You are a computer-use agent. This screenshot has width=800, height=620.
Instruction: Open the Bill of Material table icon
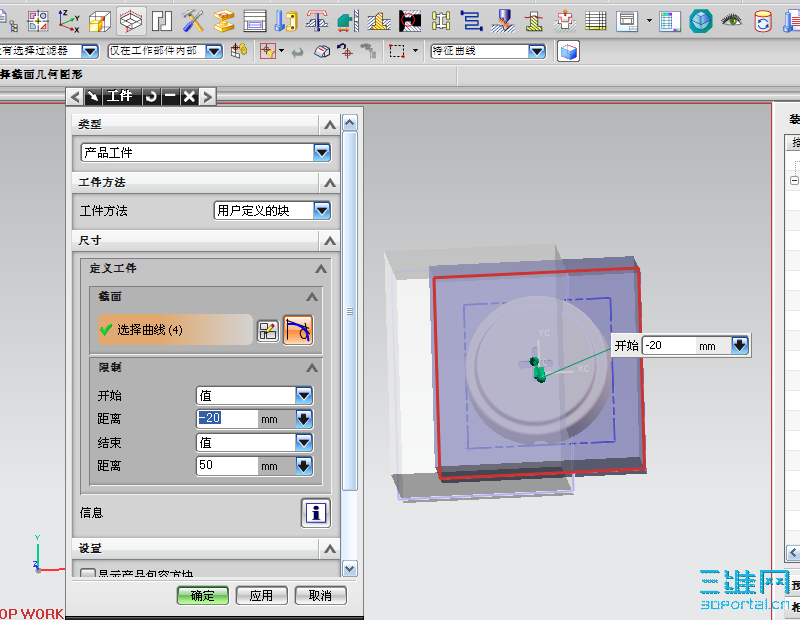point(595,21)
